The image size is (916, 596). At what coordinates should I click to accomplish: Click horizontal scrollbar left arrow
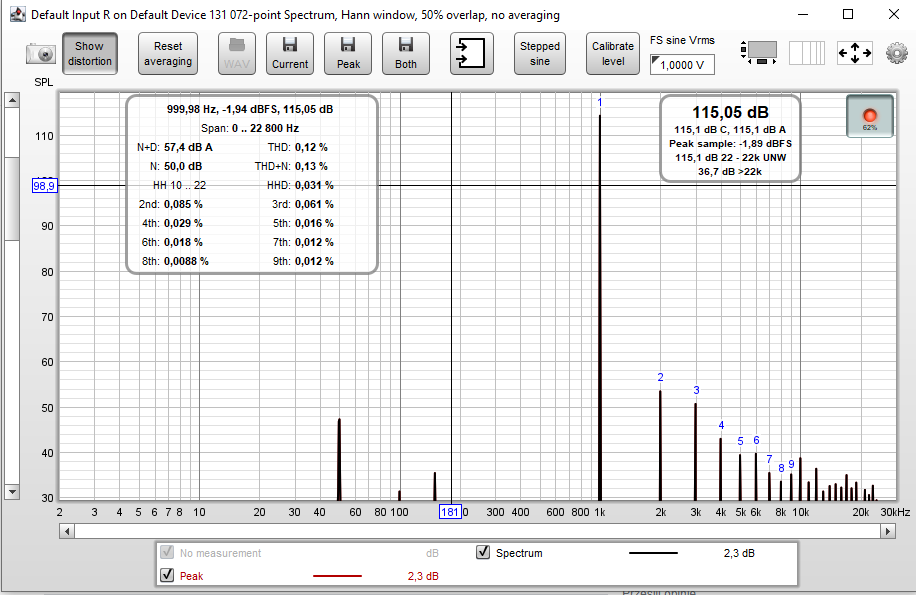(x=67, y=531)
